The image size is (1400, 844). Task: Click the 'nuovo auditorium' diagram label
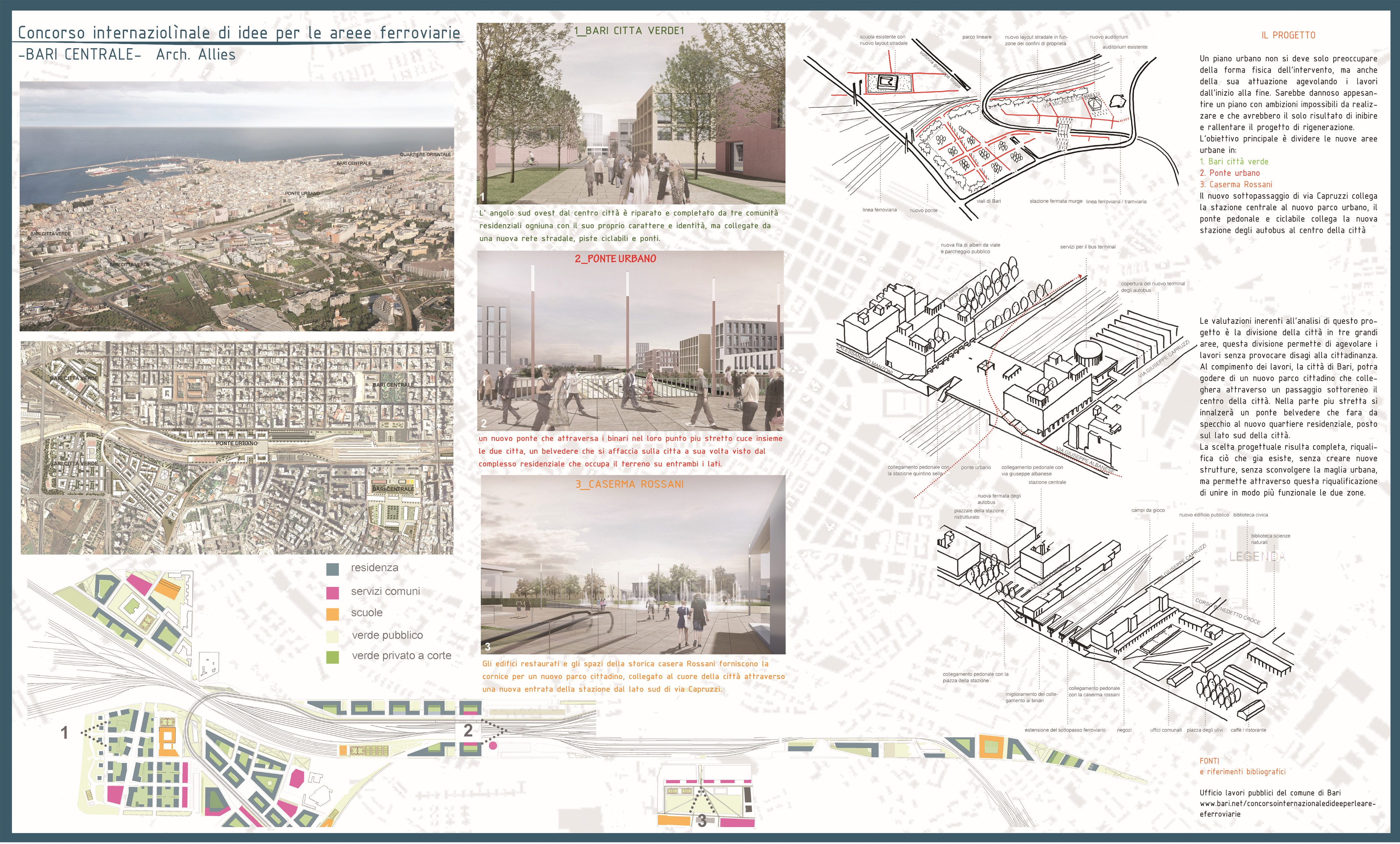(x=1109, y=37)
